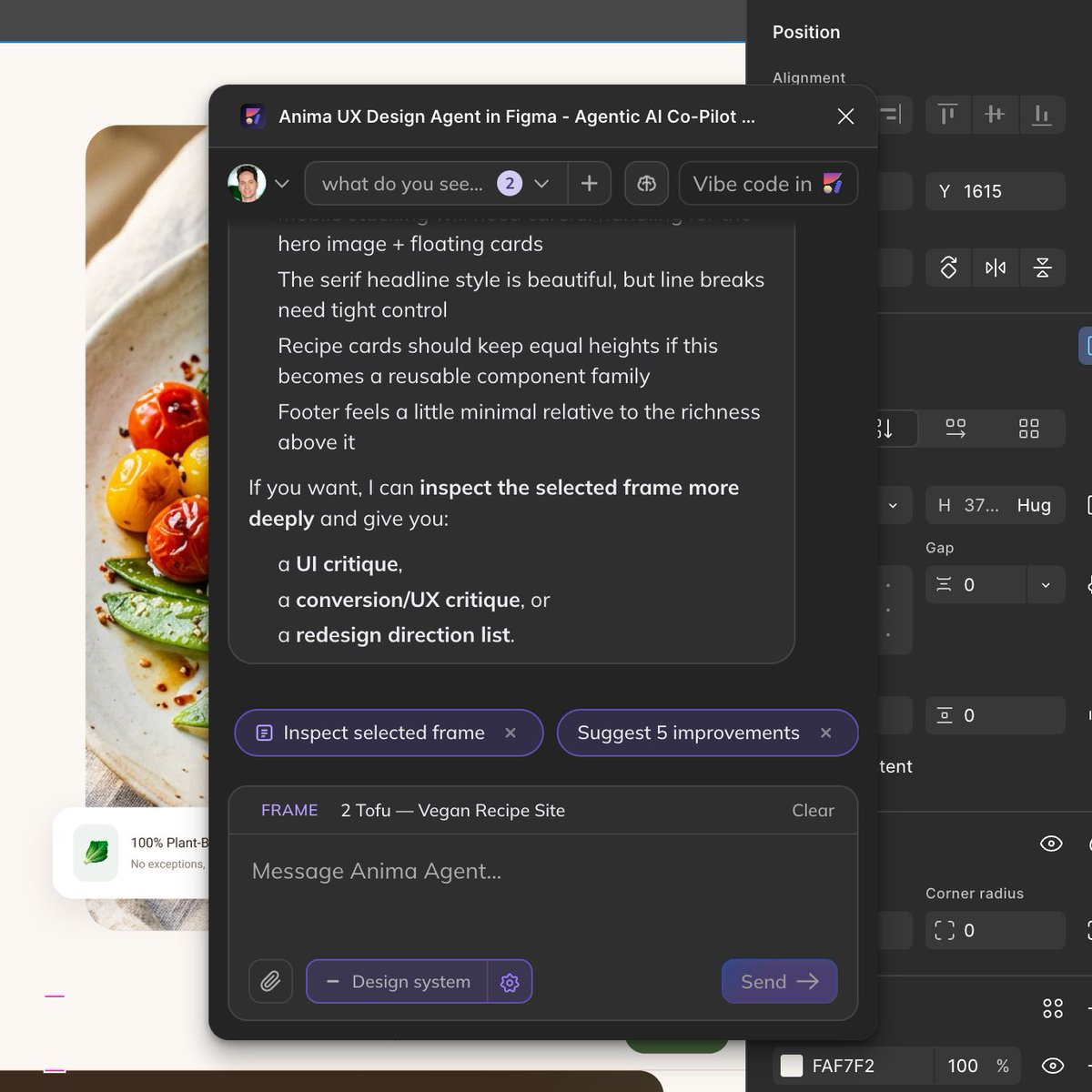Open the user avatar account menu
This screenshot has height=1092, width=1092.
point(258,184)
